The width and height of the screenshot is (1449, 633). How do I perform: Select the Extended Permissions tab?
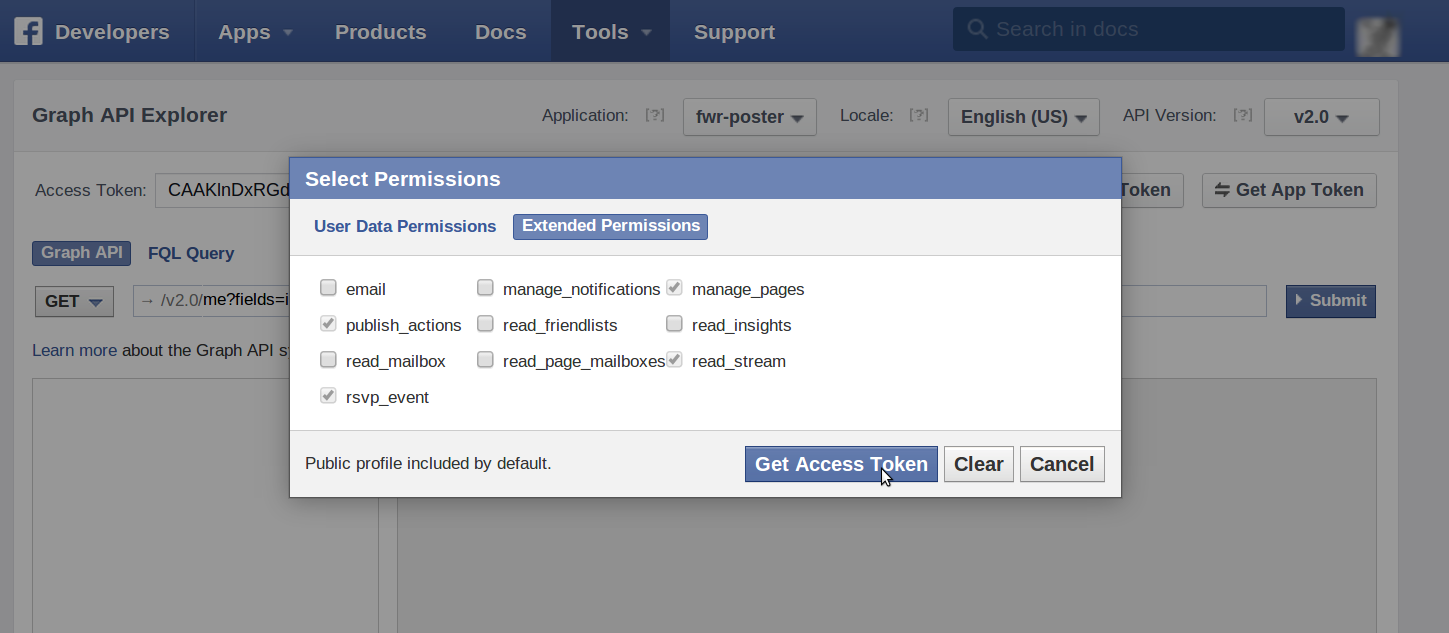tap(610, 226)
